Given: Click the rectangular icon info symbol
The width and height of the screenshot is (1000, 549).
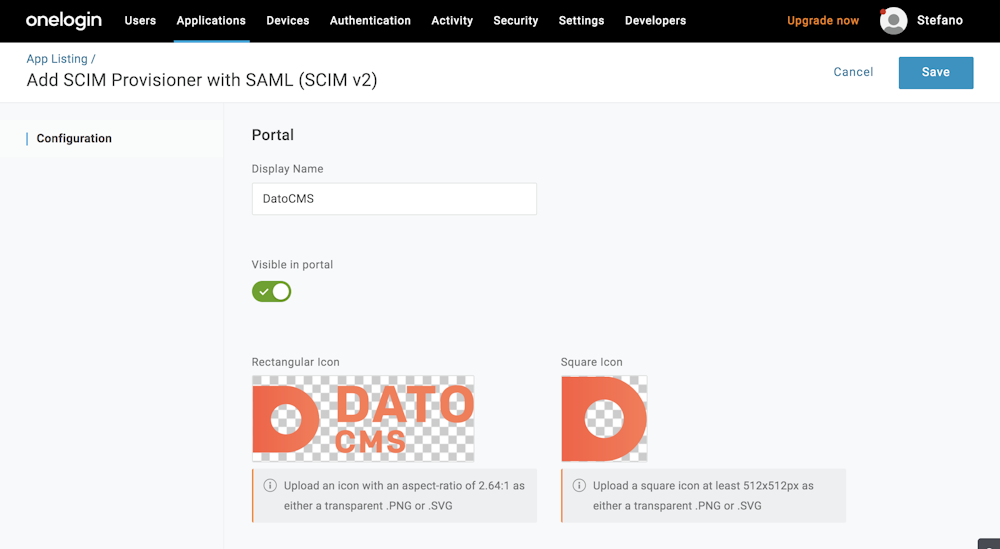Looking at the screenshot, I should tap(270, 485).
